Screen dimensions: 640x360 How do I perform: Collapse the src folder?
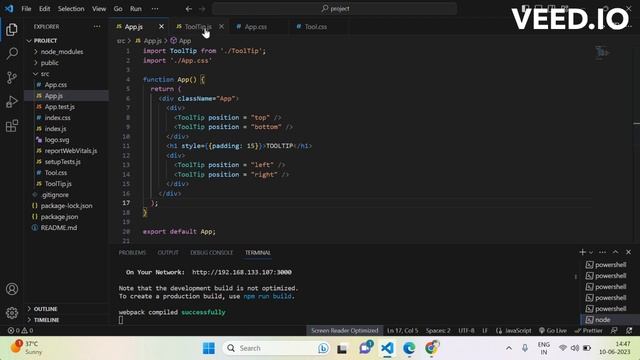point(45,74)
